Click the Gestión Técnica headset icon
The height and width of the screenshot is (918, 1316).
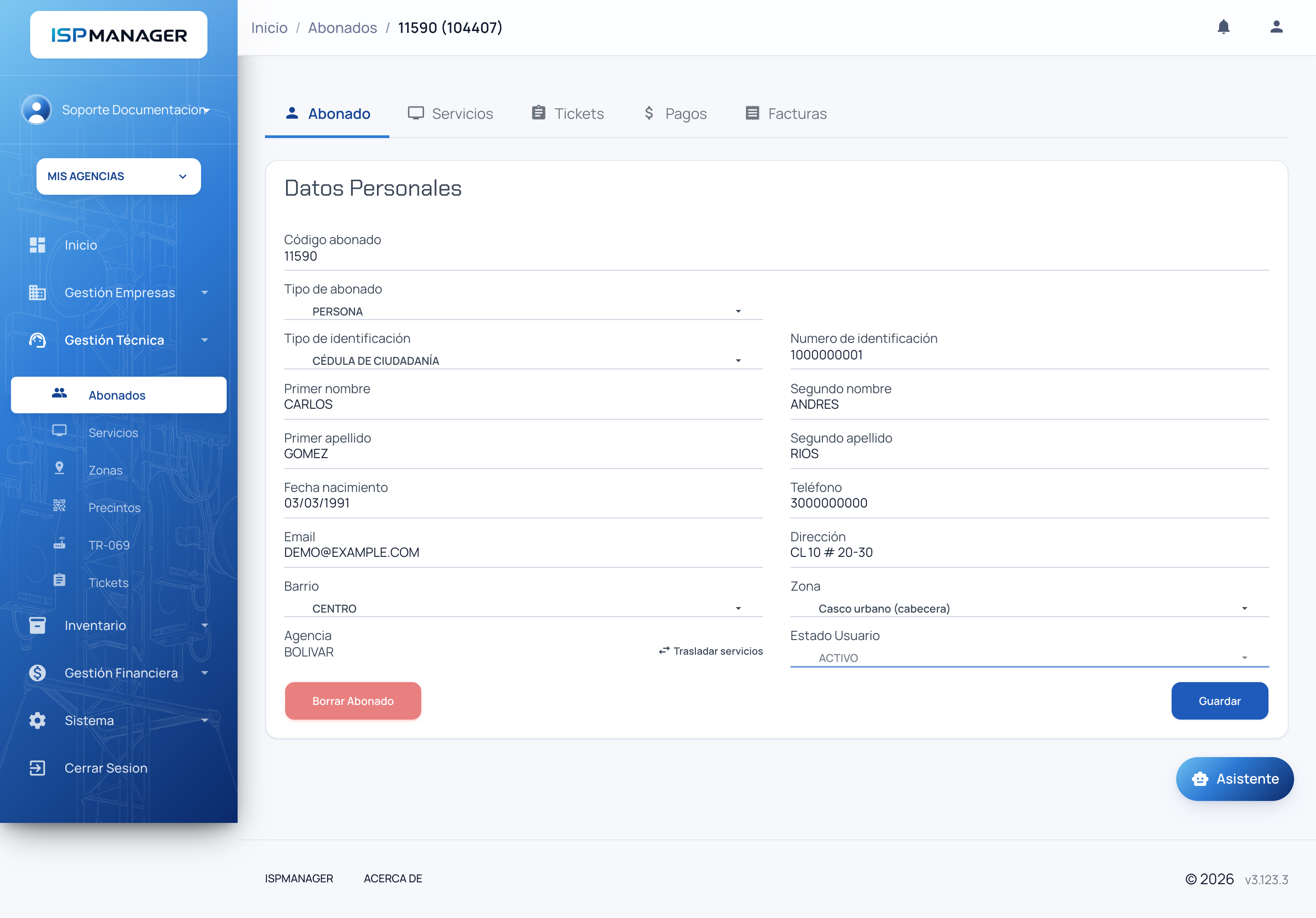point(37,340)
